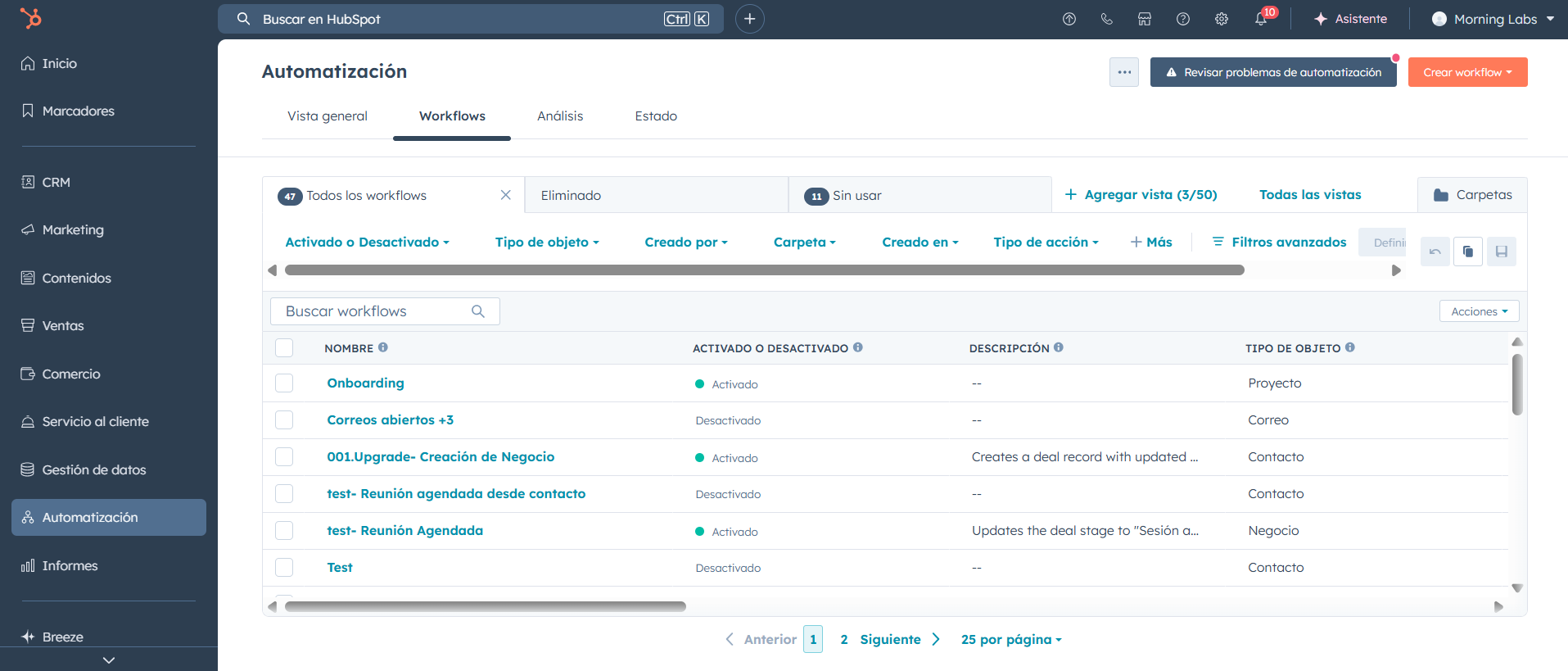Click the quick-create plus icon

click(749, 19)
